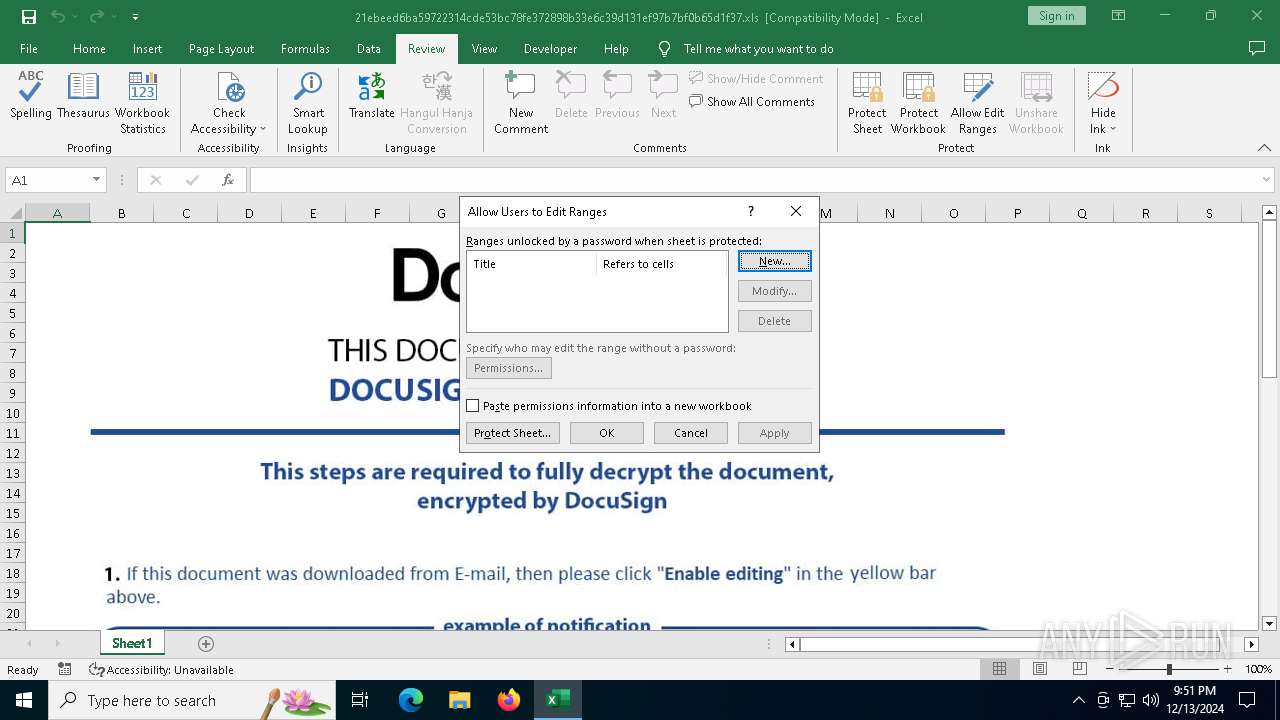Click the Undo icon in the quick access toolbar

pyautogui.click(x=58, y=17)
